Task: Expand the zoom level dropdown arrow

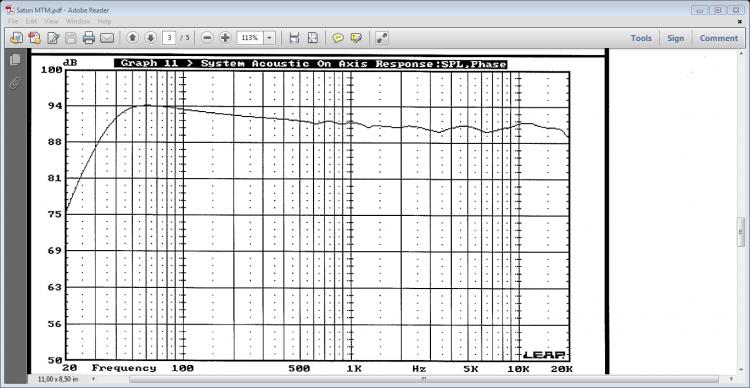Action: [270, 38]
